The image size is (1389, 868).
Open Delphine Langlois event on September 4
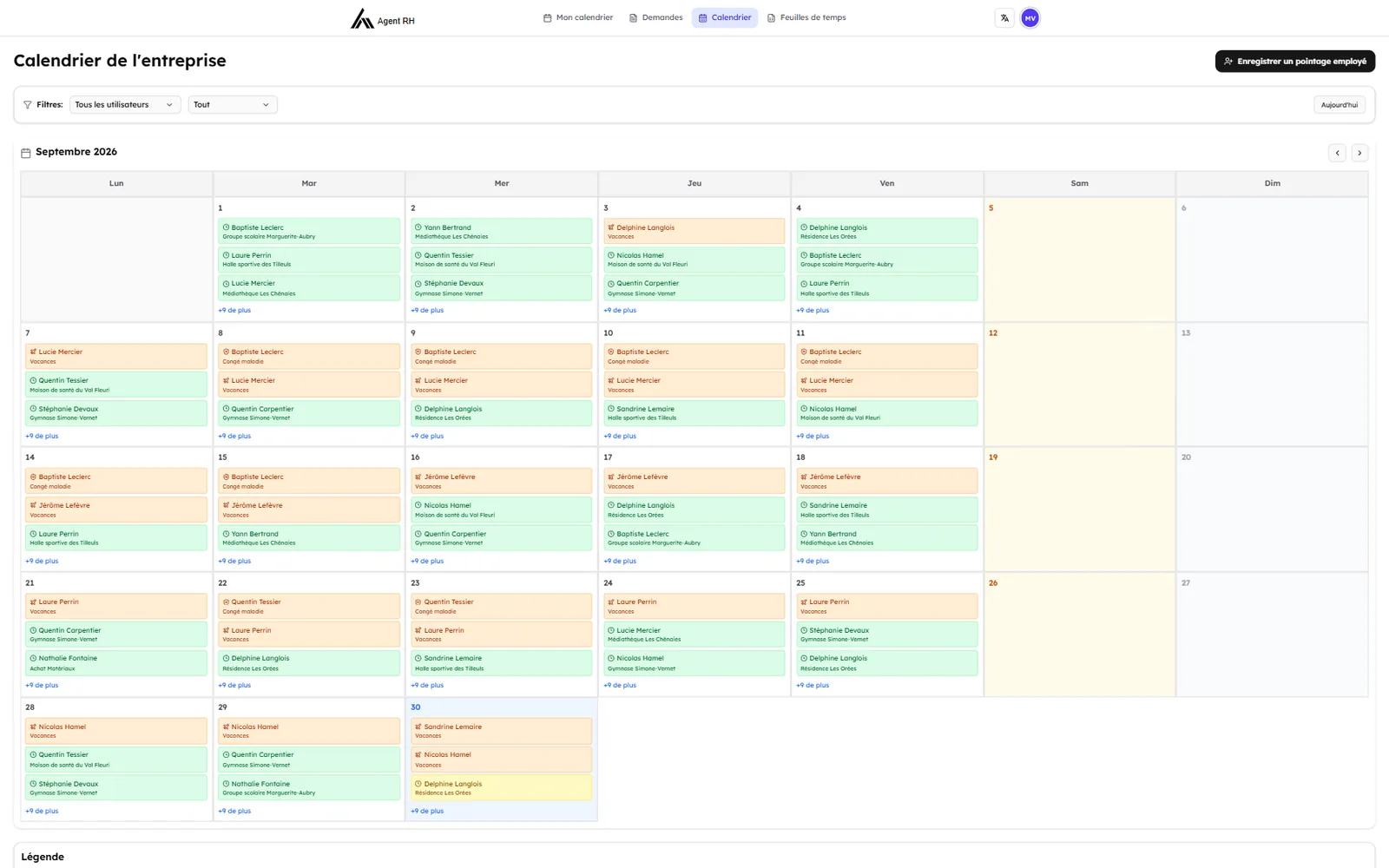[x=887, y=232]
